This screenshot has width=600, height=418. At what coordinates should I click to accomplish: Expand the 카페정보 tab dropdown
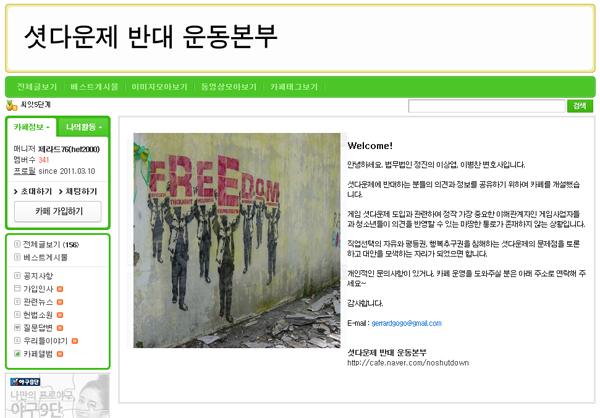click(32, 127)
